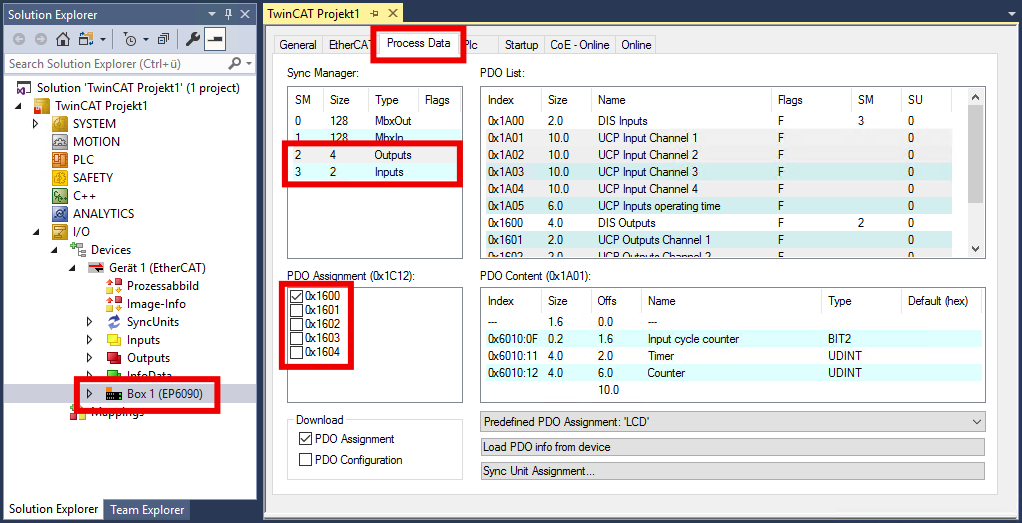Click the Sync Unit Assignment button
The image size is (1022, 523).
pyautogui.click(x=732, y=471)
